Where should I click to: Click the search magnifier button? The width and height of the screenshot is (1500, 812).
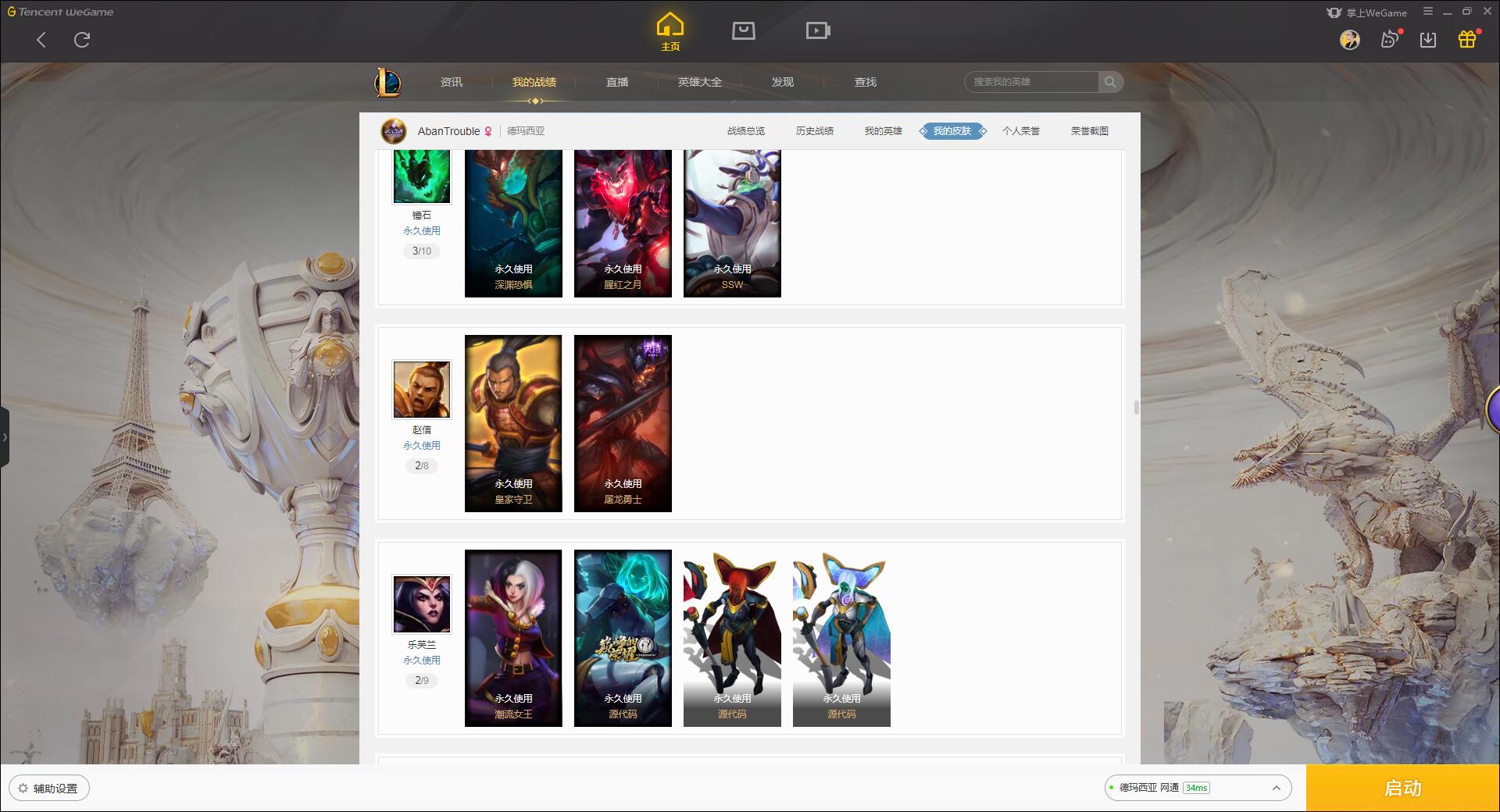tap(1110, 82)
